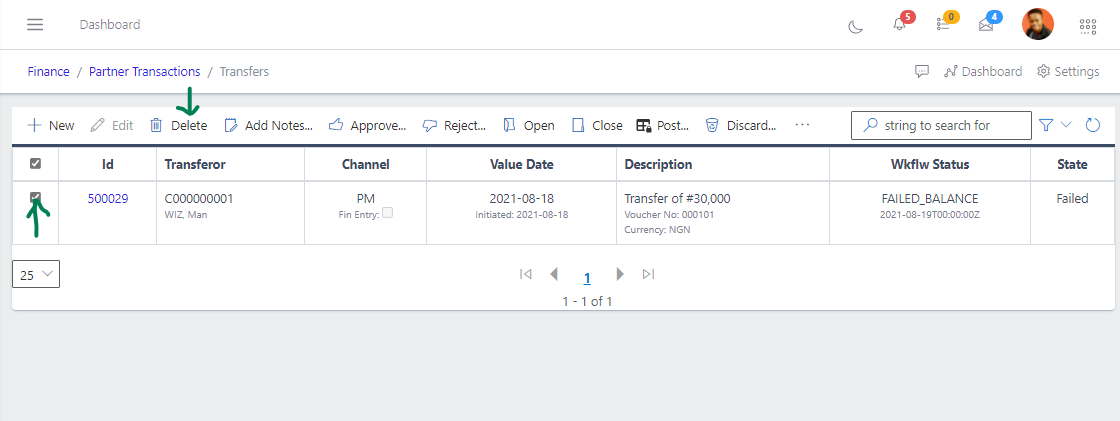The height and width of the screenshot is (421, 1120).
Task: Sort by Id column header
Action: 108,164
